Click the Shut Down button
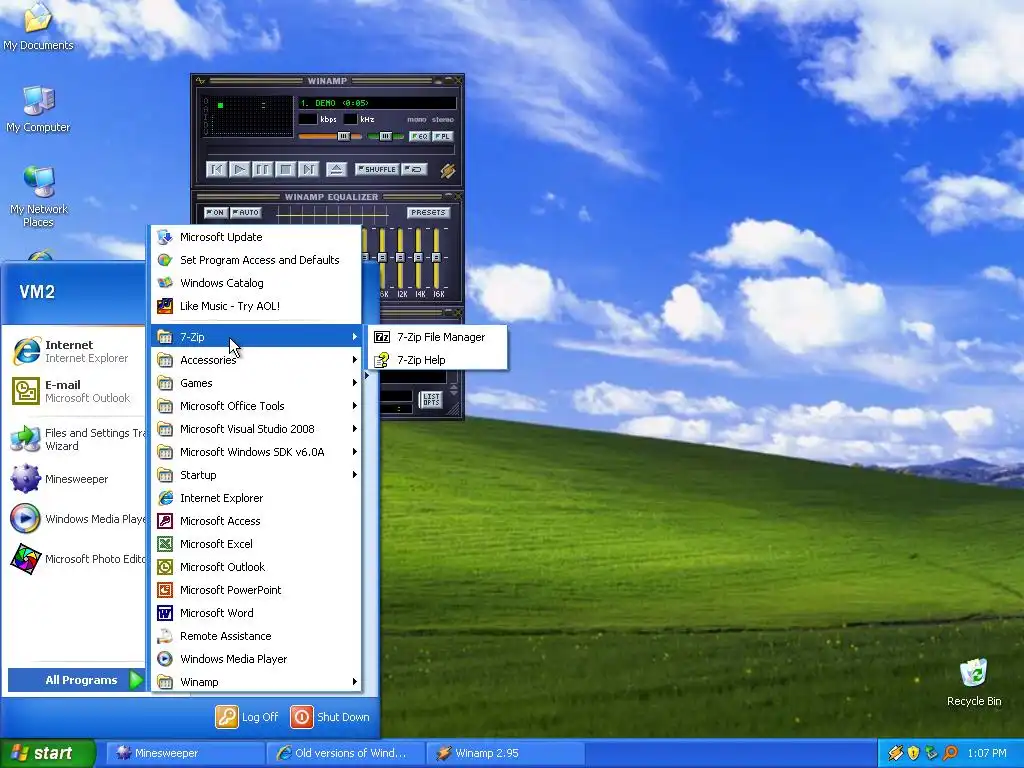This screenshot has height=768, width=1024. pos(330,717)
